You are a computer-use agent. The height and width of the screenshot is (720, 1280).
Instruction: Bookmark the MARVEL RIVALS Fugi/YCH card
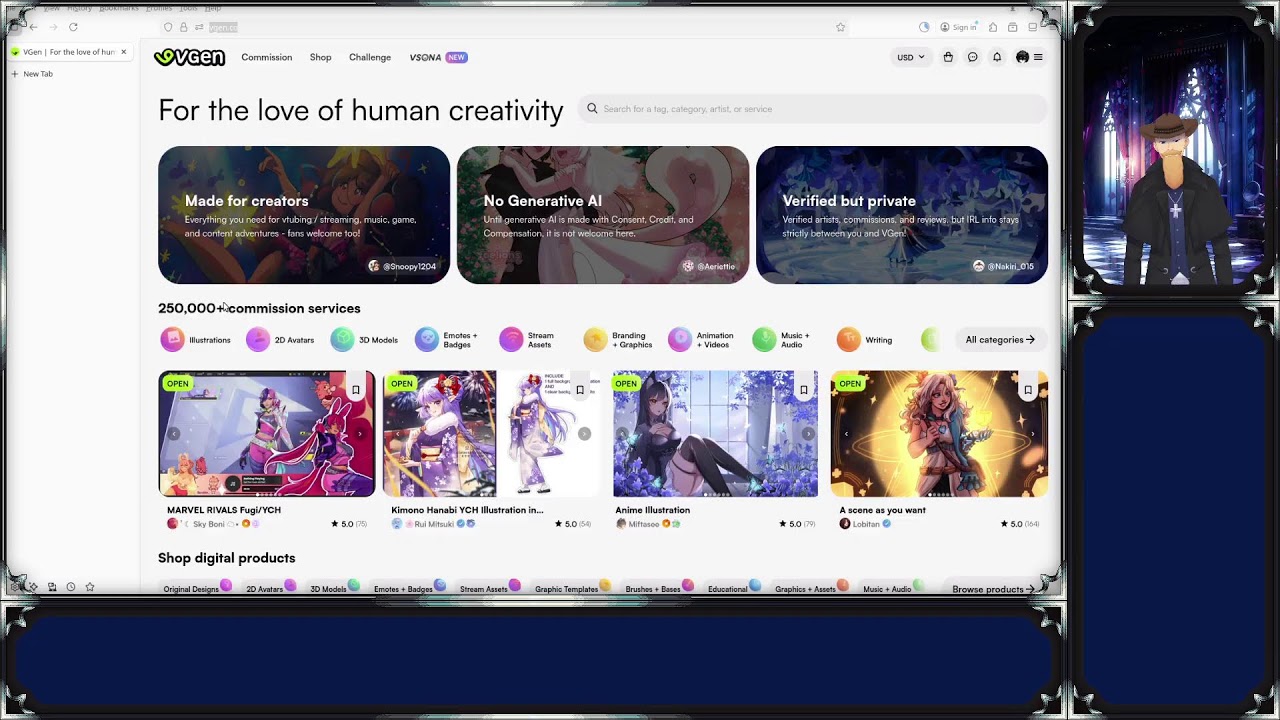pyautogui.click(x=355, y=390)
